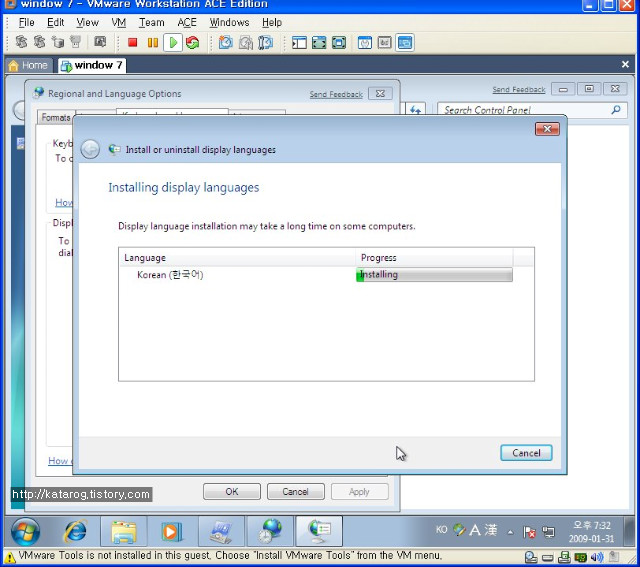Screen dimensions: 640x567
Task: Switch to quick switch mode icon
Action: (x=339, y=42)
